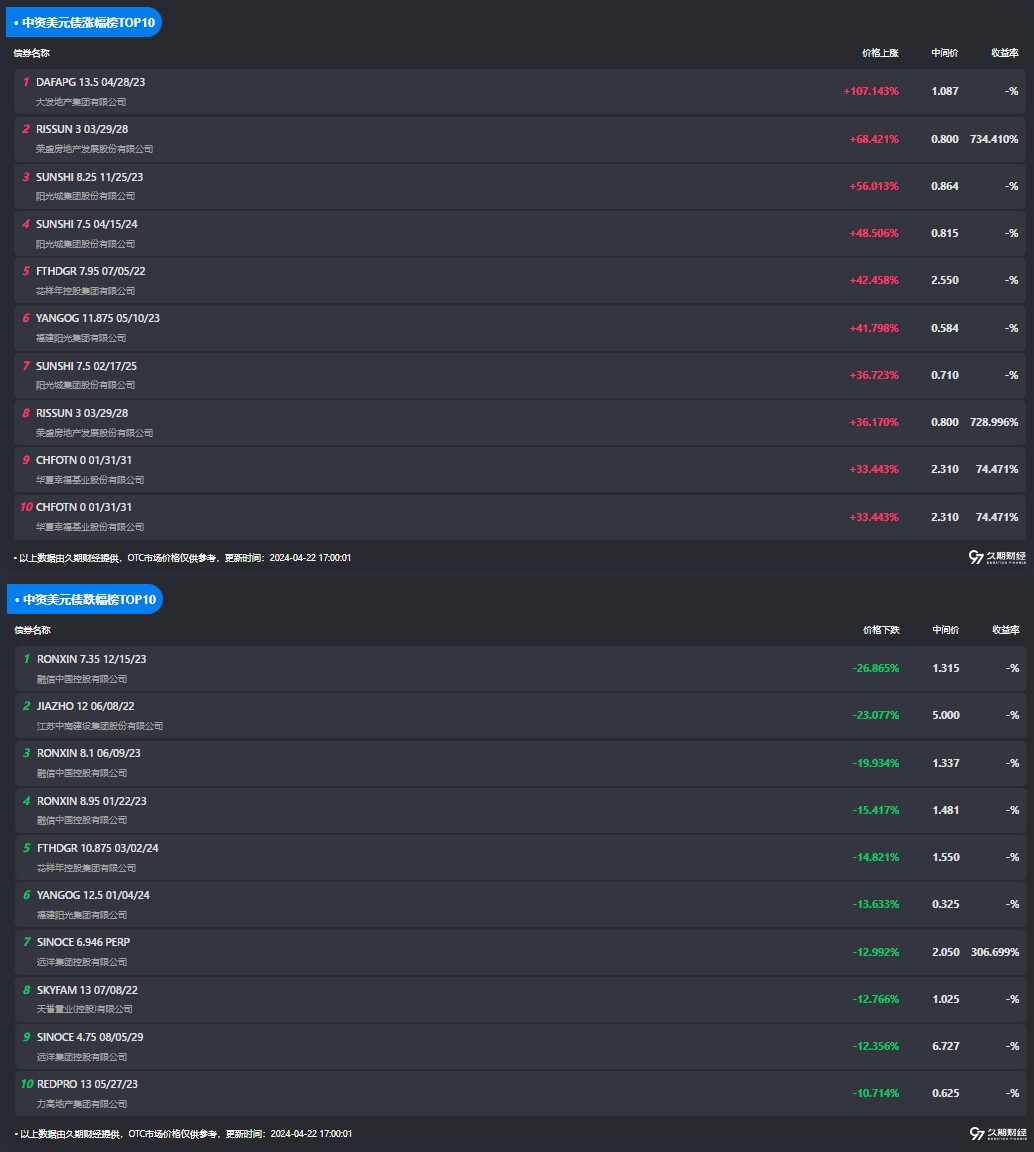
Task: Select the SINOCE 6.946 PERP bond
Action: coord(83,942)
